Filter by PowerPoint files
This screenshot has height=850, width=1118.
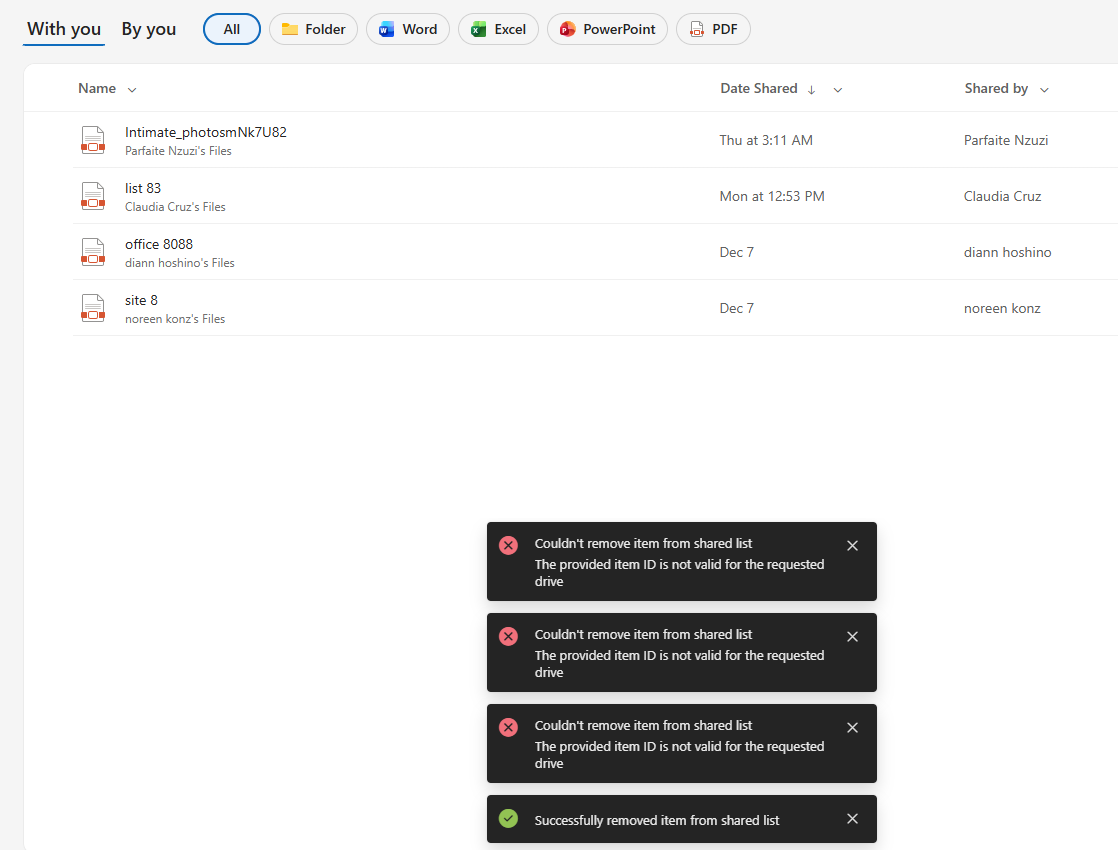tap(607, 29)
